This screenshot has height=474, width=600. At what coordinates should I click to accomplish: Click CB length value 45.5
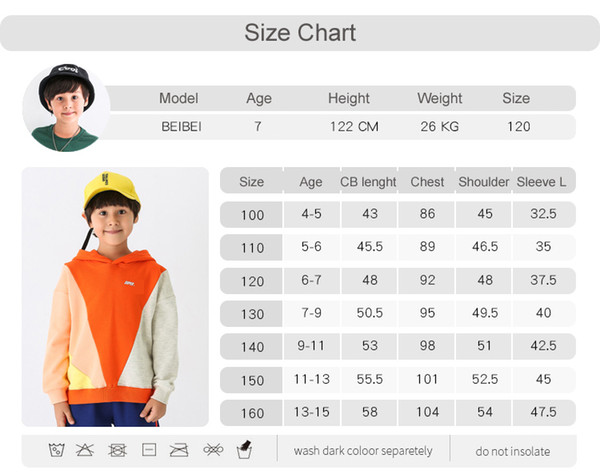coord(370,247)
